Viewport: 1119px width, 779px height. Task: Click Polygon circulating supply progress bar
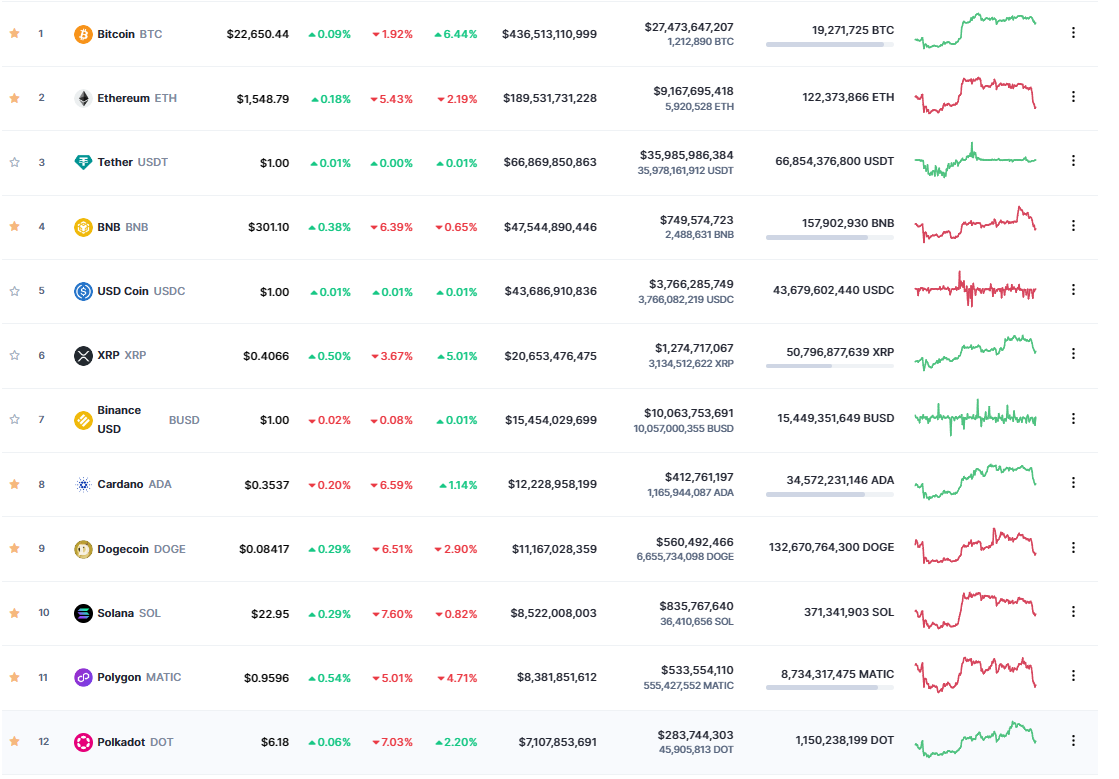point(829,688)
